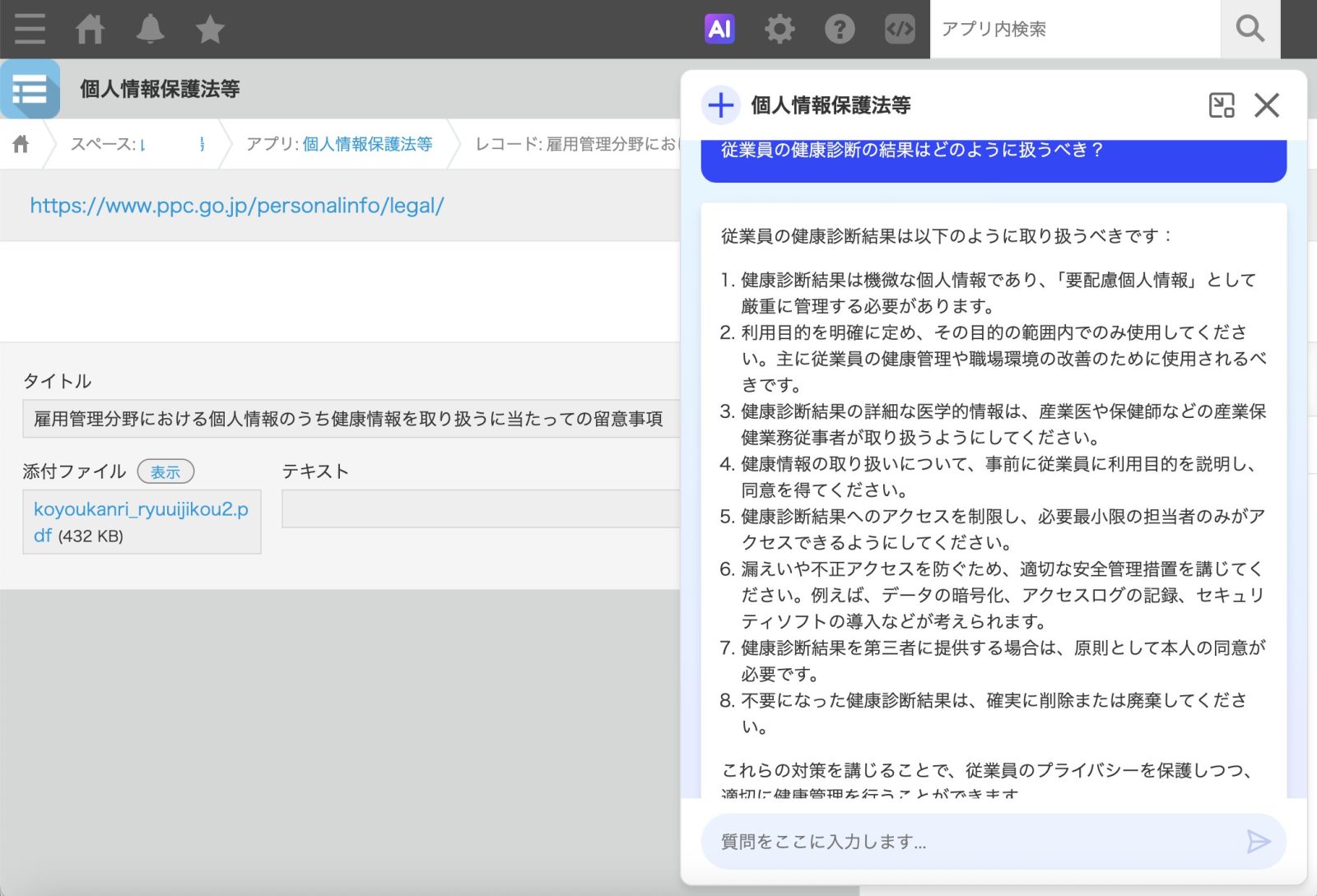Click the 表示 button next to 添付ファイル
Image resolution: width=1317 pixels, height=896 pixels.
[165, 471]
